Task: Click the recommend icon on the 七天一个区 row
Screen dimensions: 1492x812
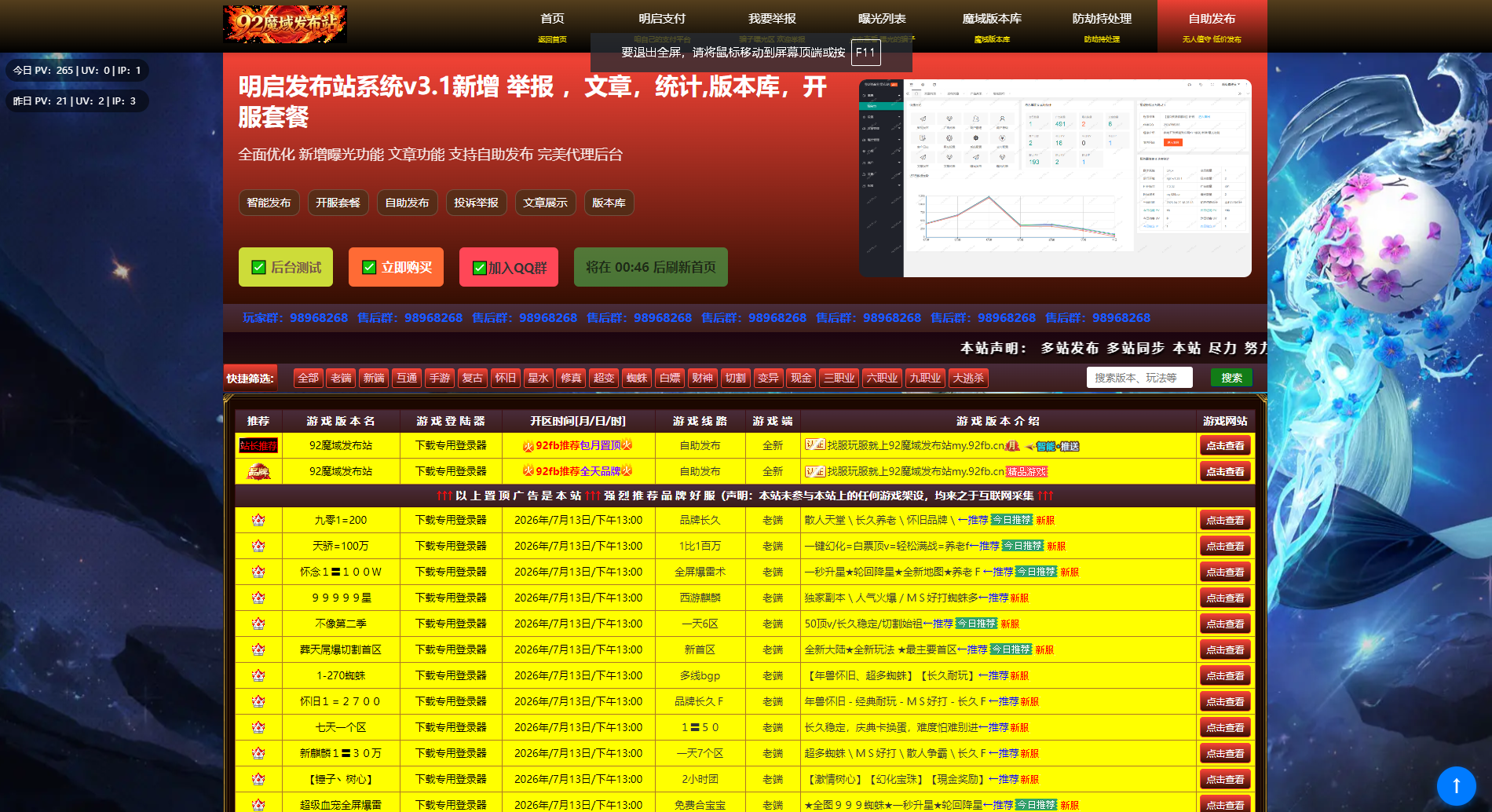Action: pos(258,727)
